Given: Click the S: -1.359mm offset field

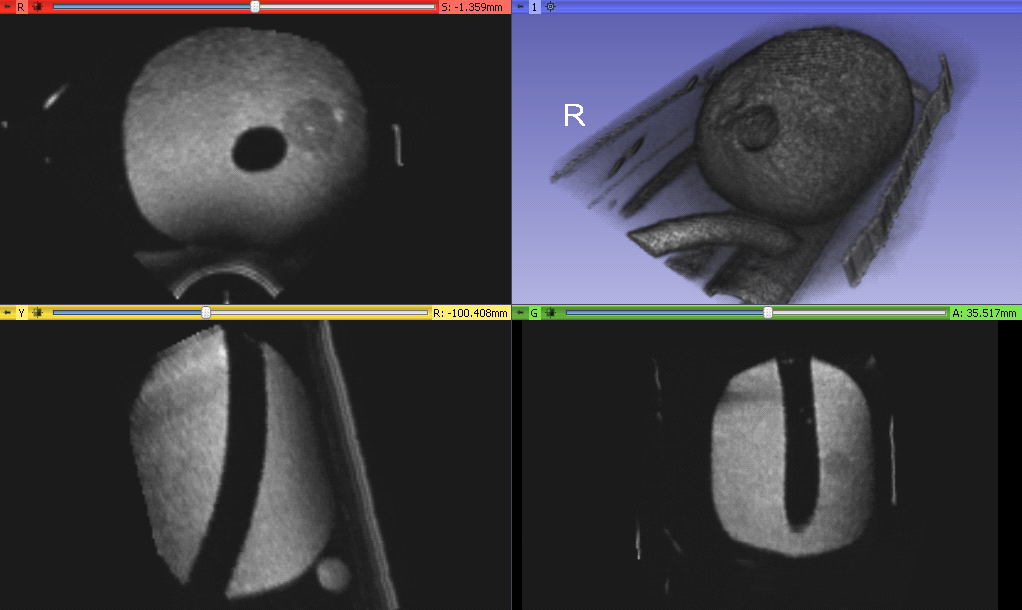Looking at the screenshot, I should [x=472, y=7].
